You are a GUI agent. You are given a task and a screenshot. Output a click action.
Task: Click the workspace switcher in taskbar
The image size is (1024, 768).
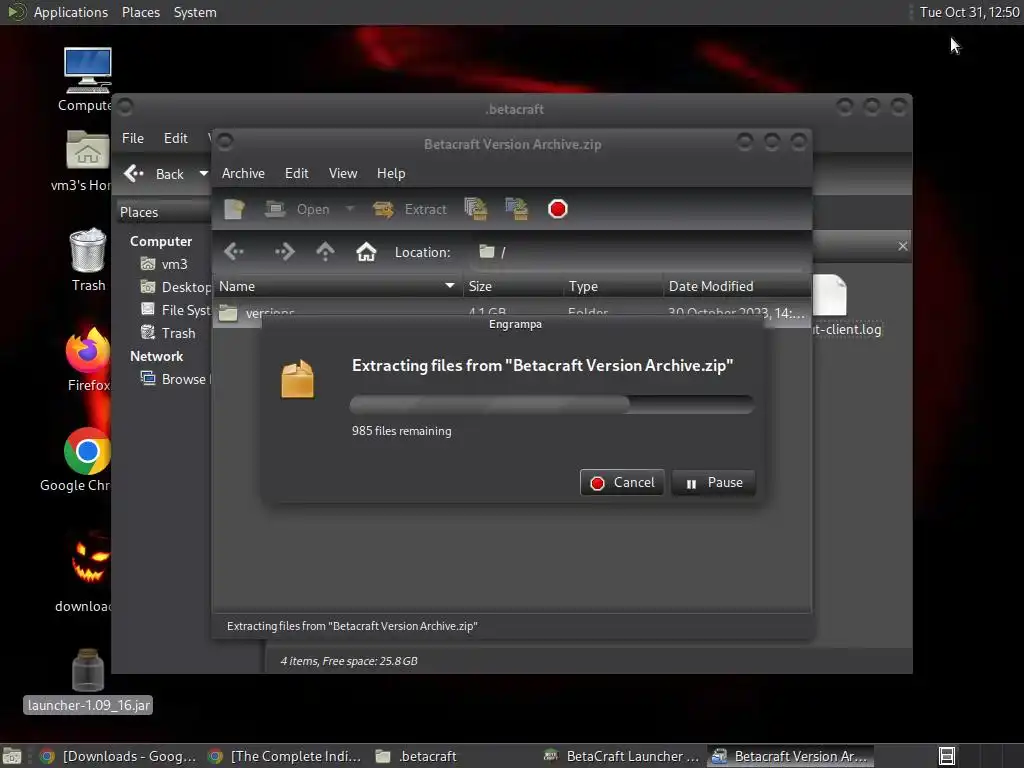click(x=947, y=756)
